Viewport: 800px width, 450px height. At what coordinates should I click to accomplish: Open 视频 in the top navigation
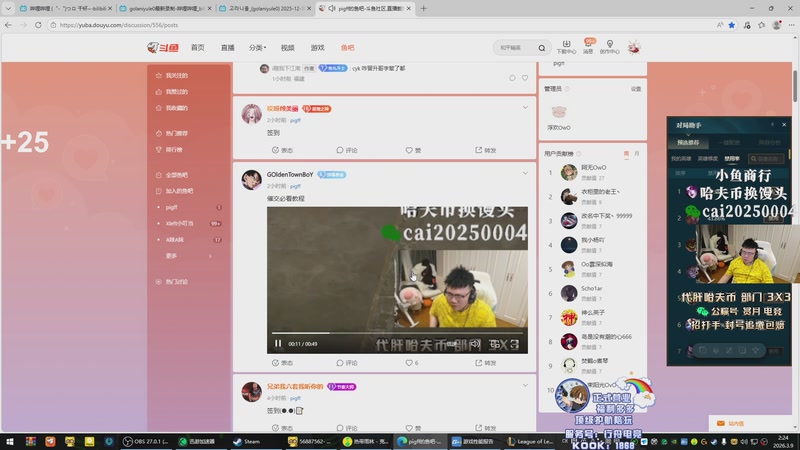click(x=287, y=47)
